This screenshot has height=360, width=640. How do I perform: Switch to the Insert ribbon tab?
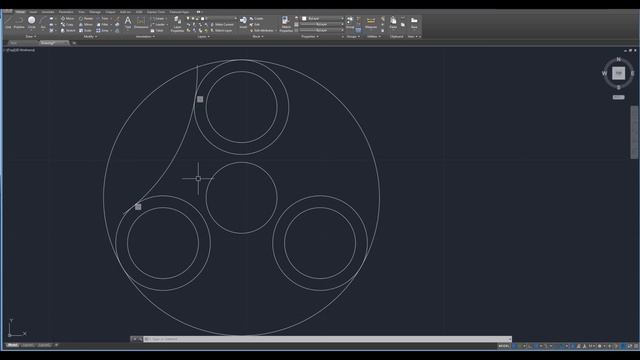pyautogui.click(x=33, y=12)
